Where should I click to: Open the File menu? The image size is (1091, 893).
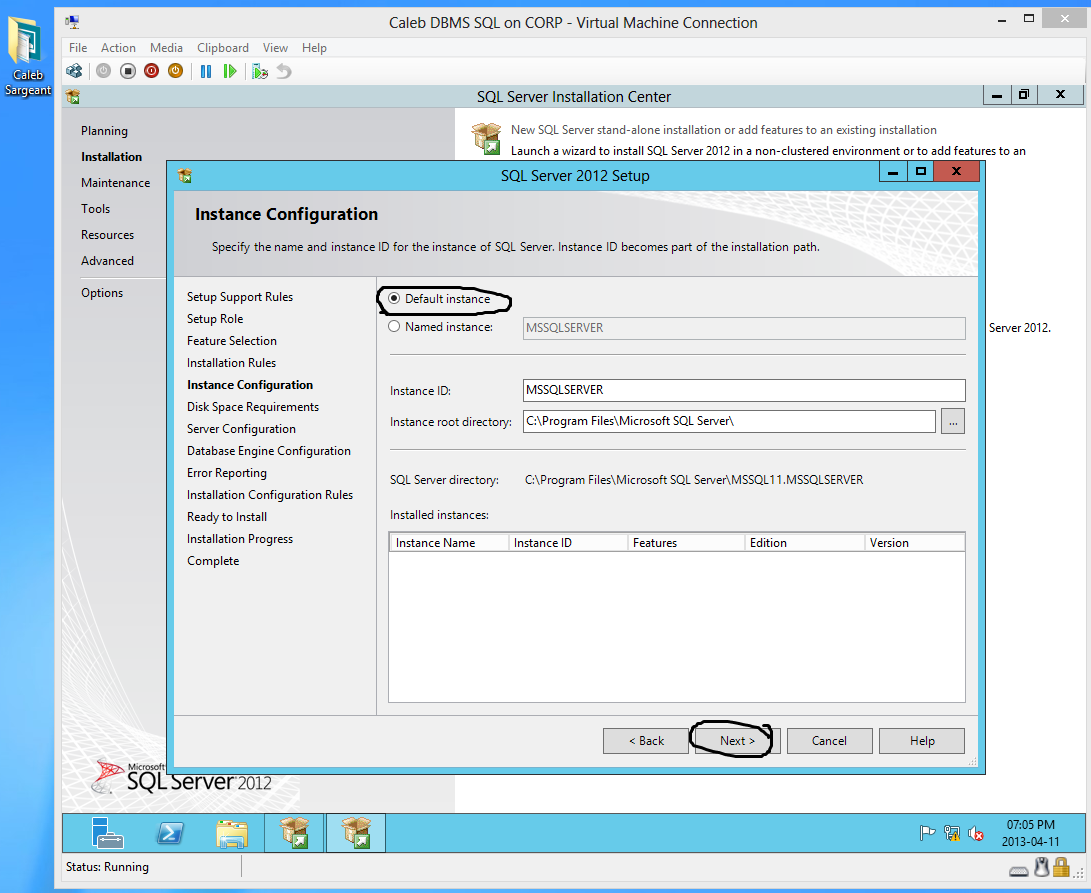pos(78,47)
